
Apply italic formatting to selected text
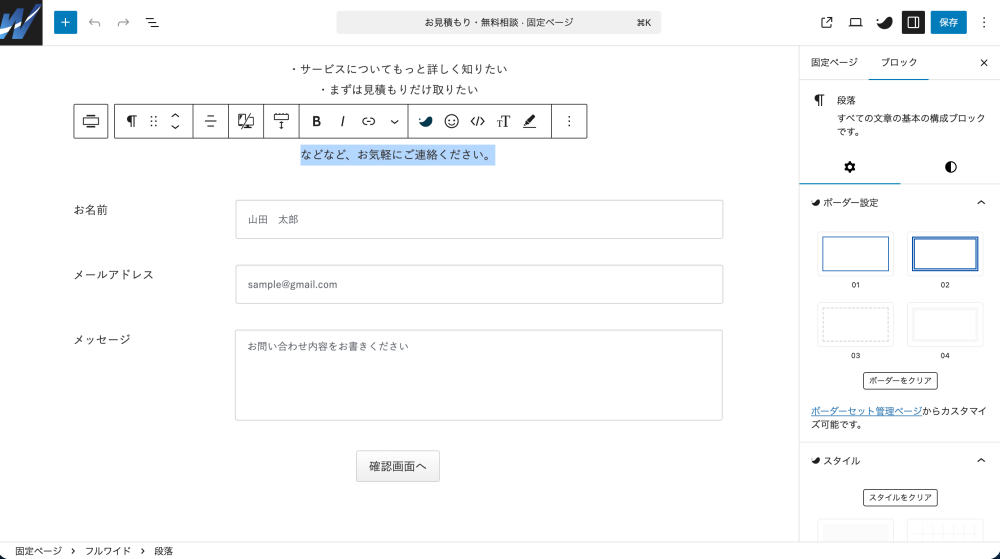coord(342,121)
